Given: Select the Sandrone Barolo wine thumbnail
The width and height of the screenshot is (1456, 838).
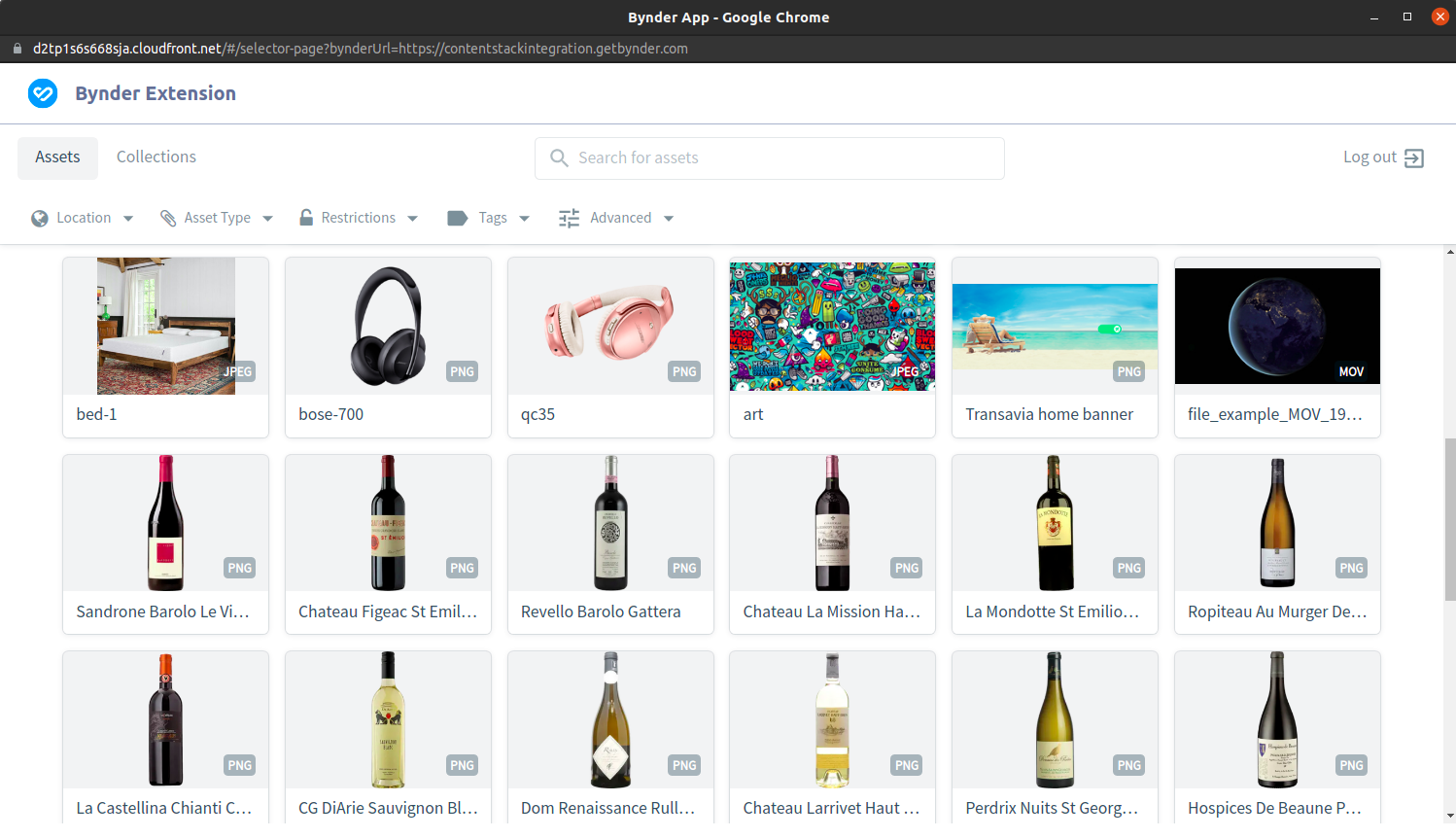Looking at the screenshot, I should coord(166,523).
